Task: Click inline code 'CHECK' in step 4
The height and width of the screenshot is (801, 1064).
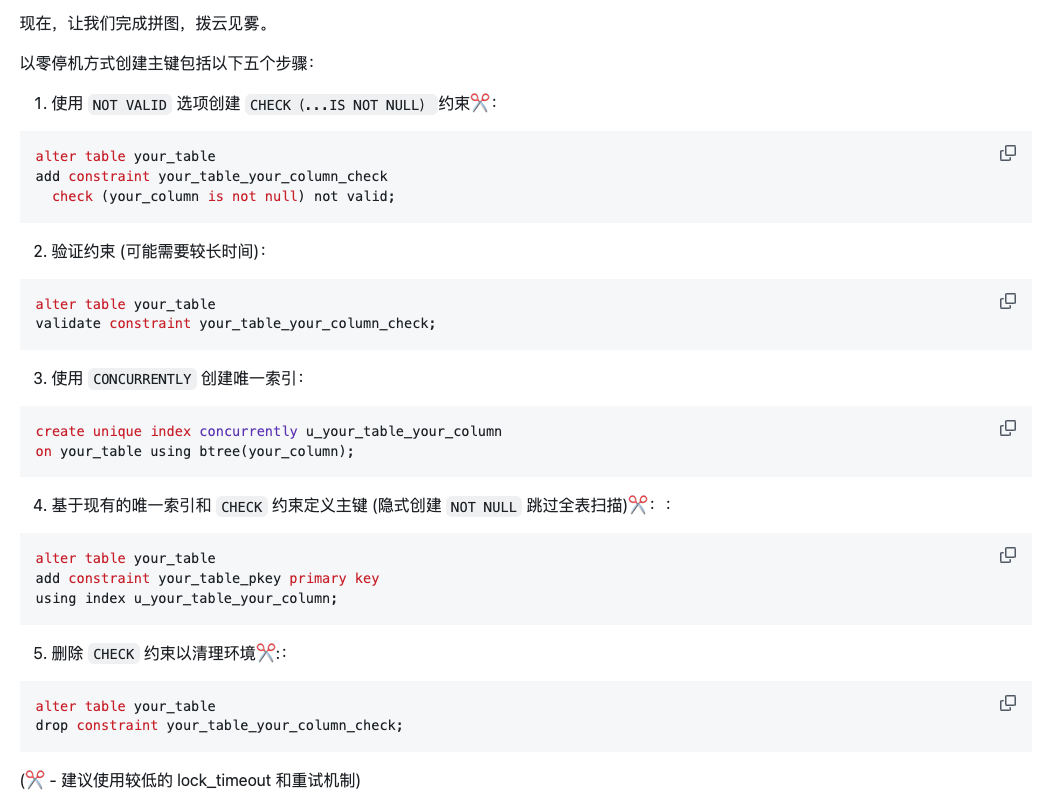Action: [x=242, y=506]
